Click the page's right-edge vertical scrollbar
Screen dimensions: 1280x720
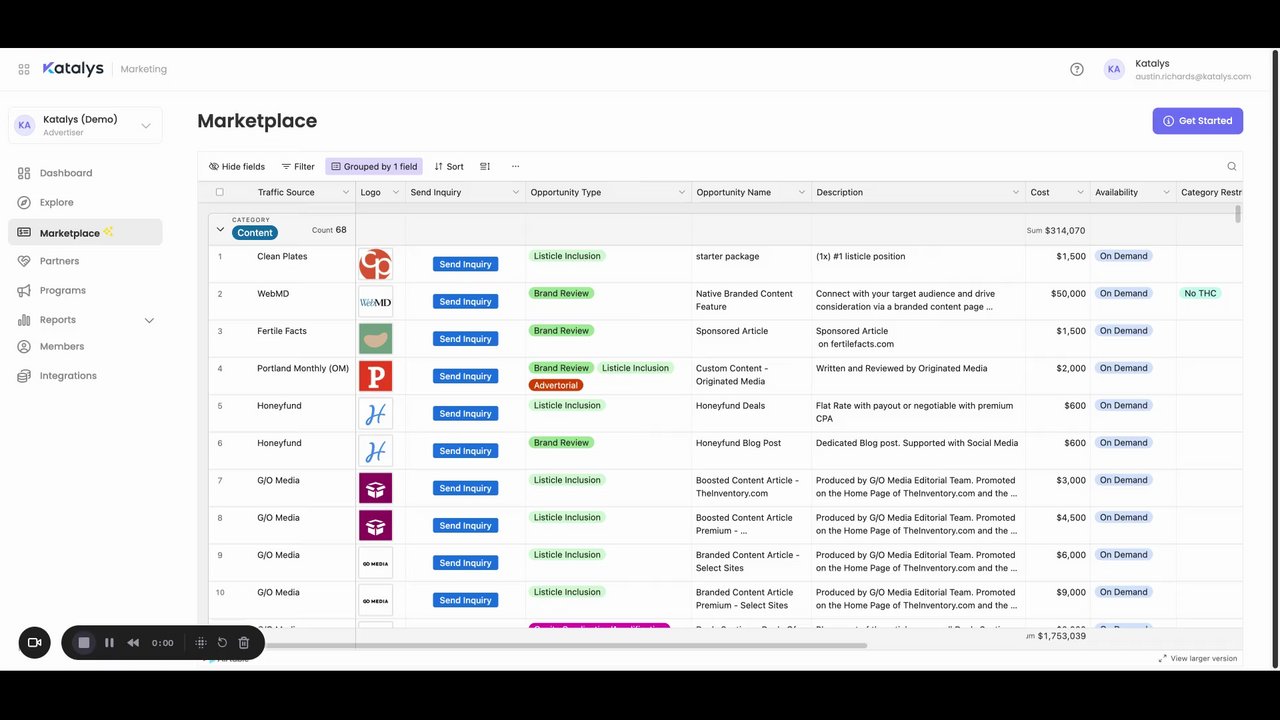coord(1275,359)
